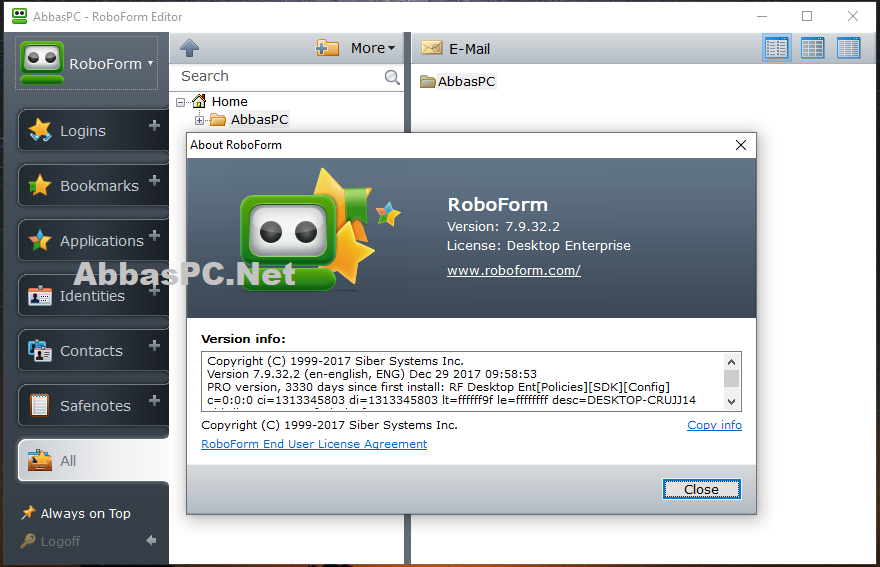880x567 pixels.
Task: Add a new Application with plus icon
Action: tap(155, 235)
